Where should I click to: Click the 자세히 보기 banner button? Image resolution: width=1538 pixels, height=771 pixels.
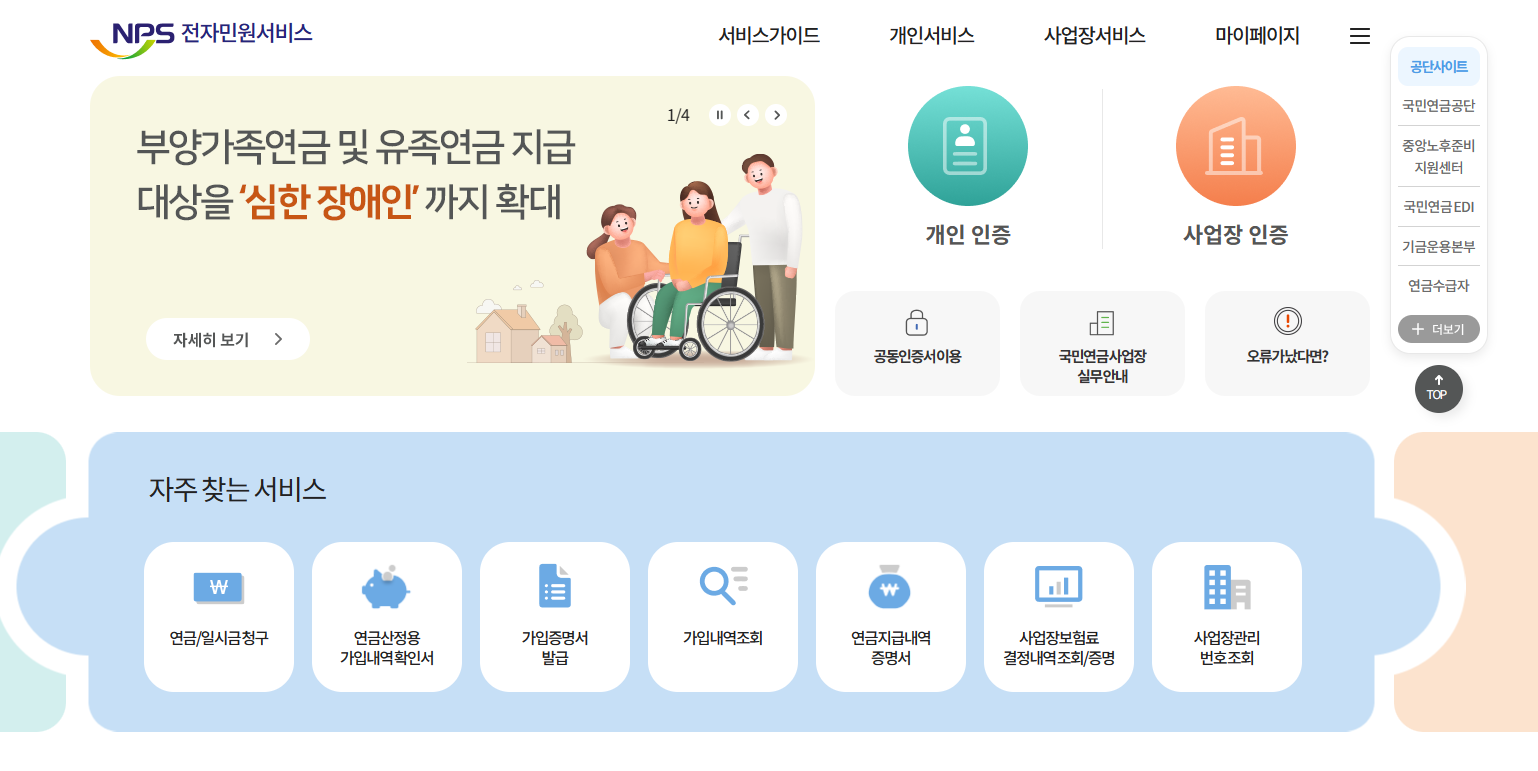pos(228,339)
